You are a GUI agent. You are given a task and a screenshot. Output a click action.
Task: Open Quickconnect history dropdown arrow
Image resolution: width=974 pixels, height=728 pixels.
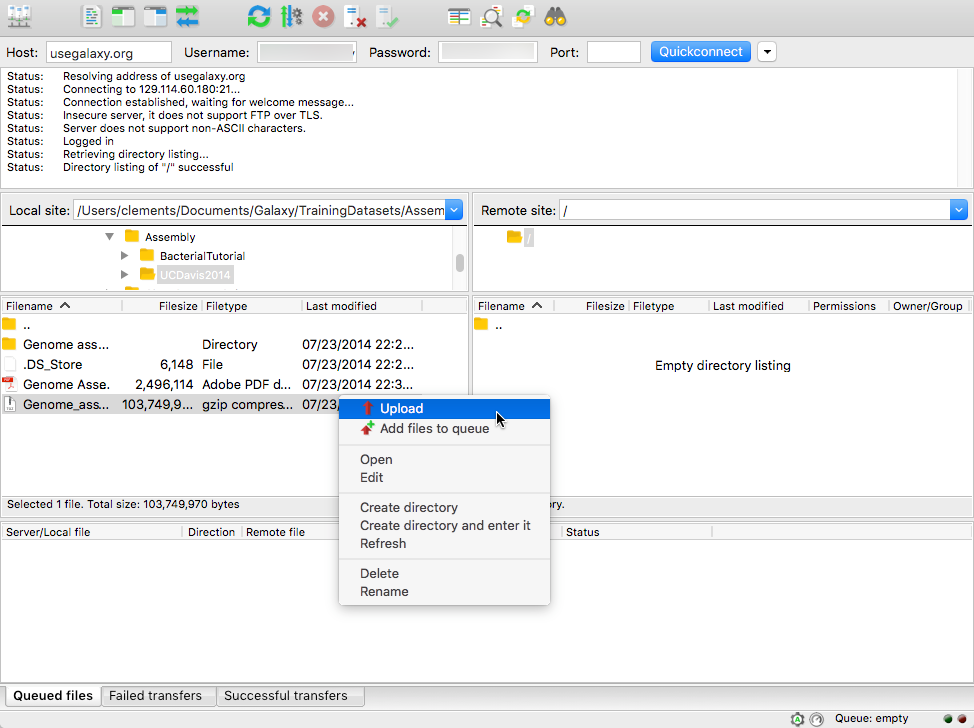[x=767, y=52]
